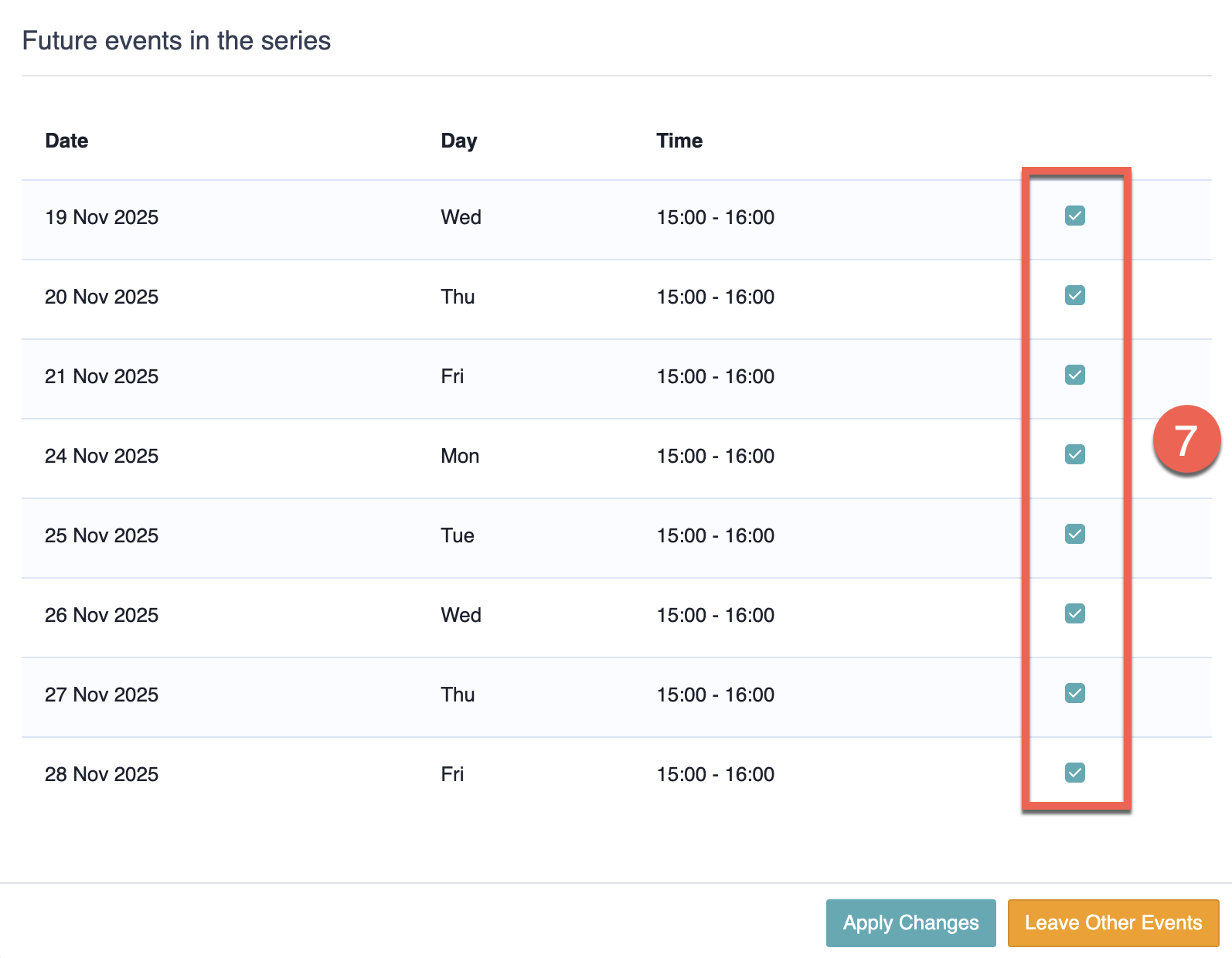Click the Date column header

(x=66, y=141)
